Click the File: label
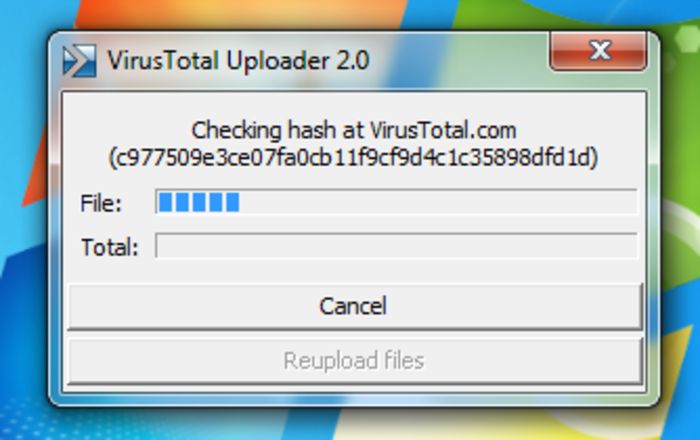This screenshot has height=440, width=700. pos(101,203)
